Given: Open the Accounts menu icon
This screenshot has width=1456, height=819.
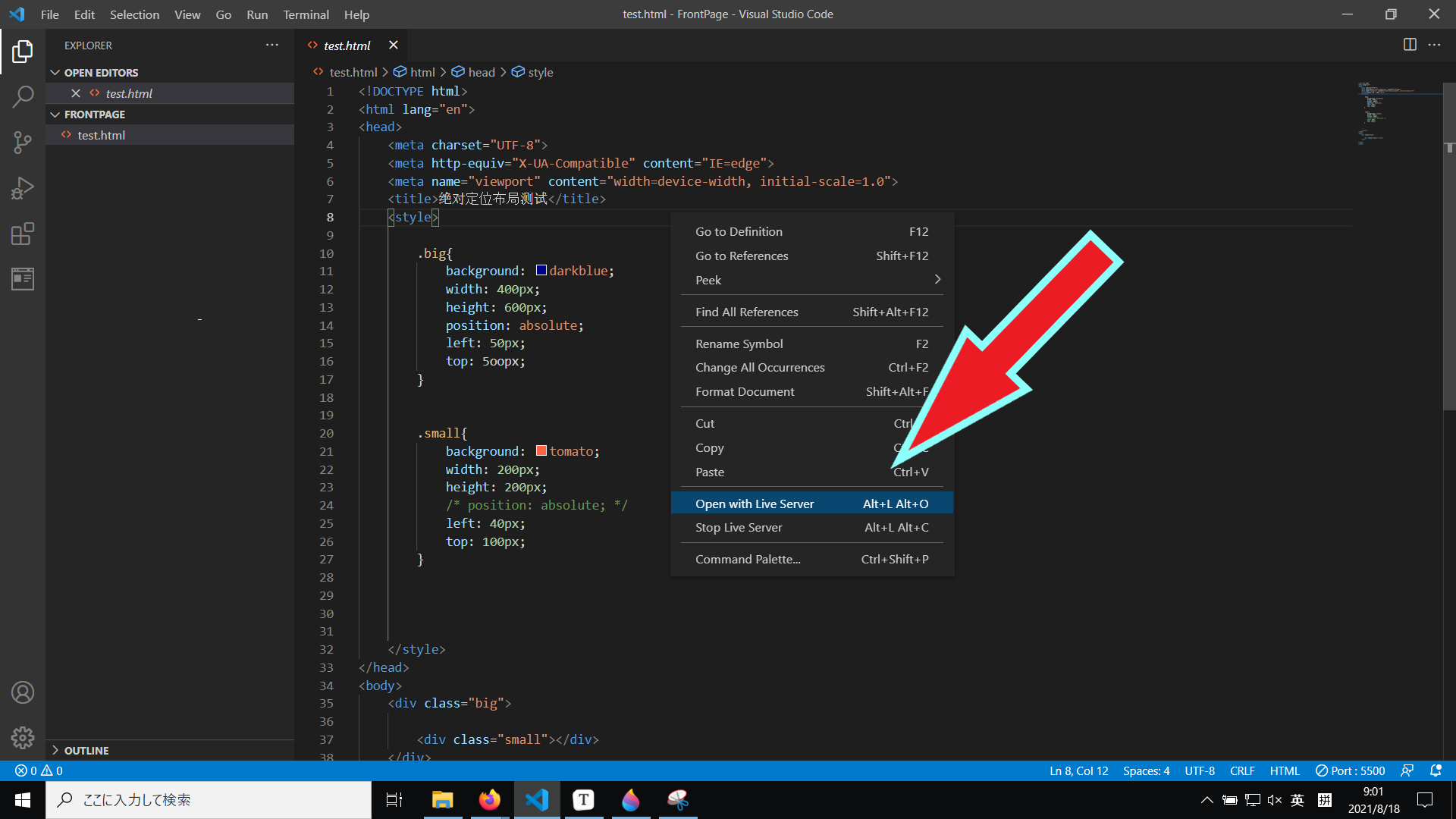Looking at the screenshot, I should click(23, 692).
